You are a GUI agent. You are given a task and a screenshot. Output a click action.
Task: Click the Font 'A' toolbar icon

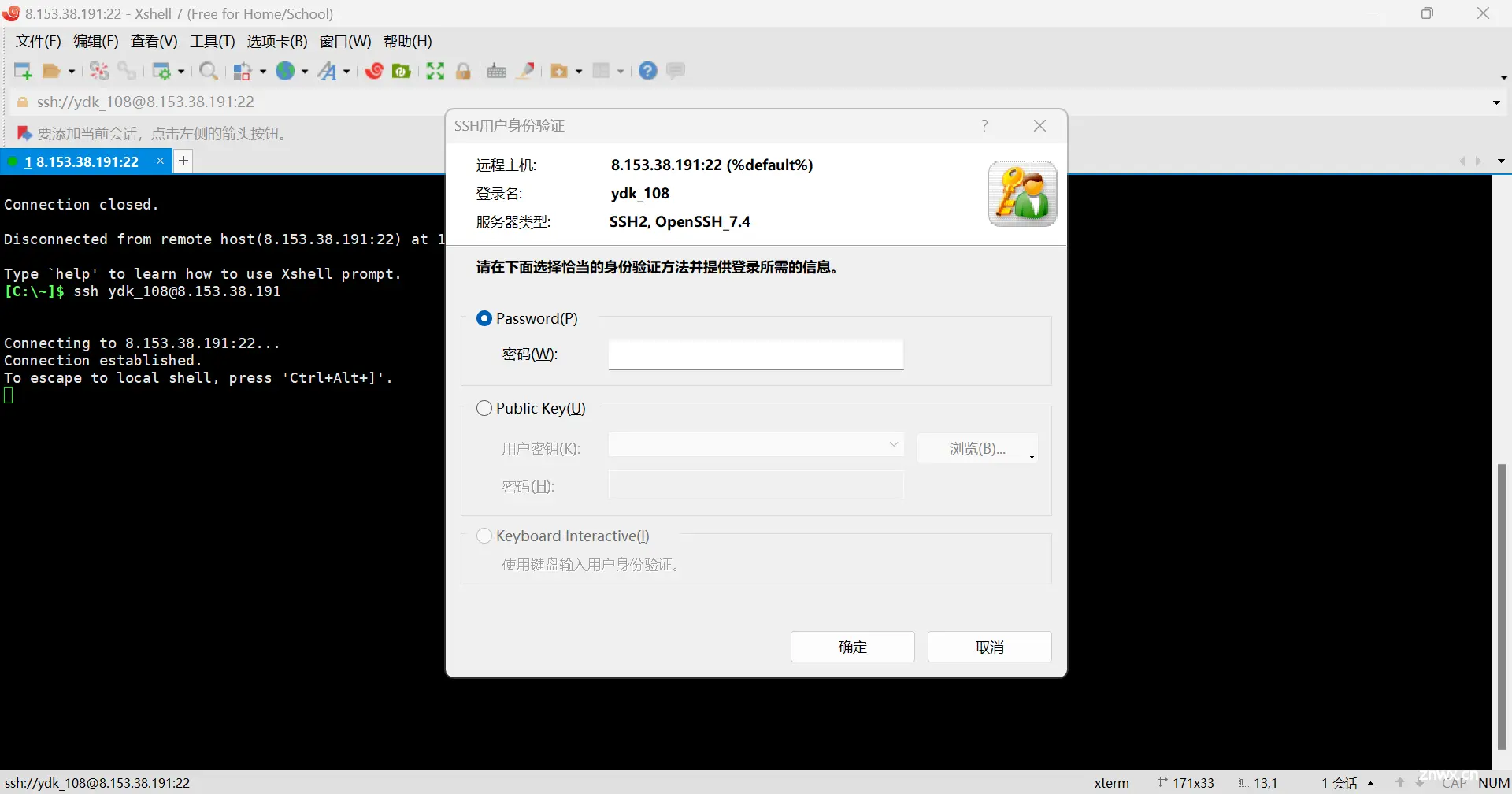[x=327, y=71]
